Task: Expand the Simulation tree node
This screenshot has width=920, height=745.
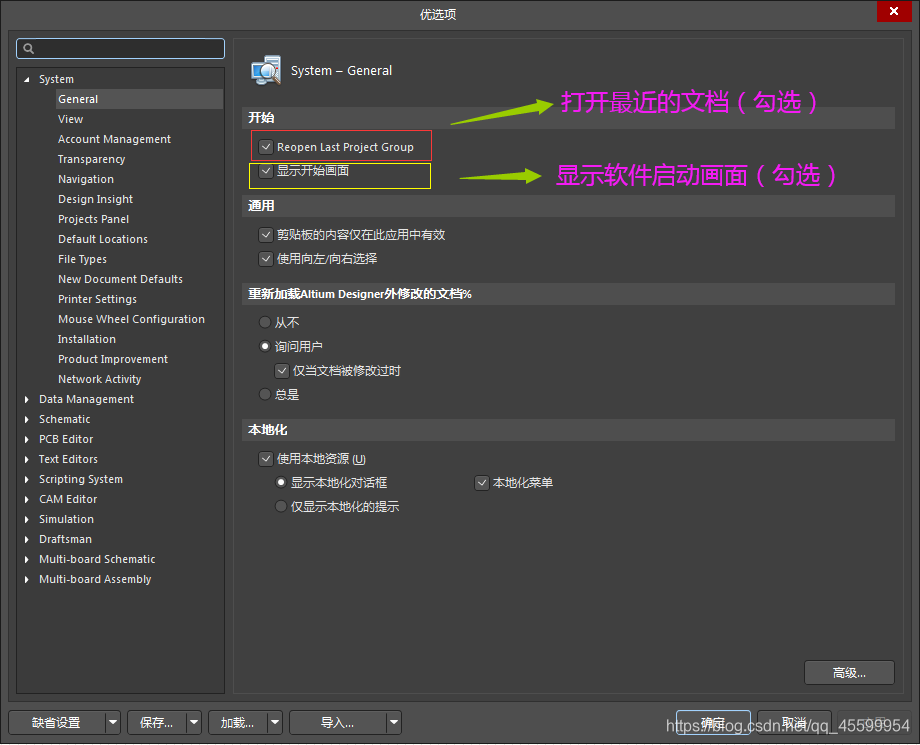Action: [x=26, y=519]
